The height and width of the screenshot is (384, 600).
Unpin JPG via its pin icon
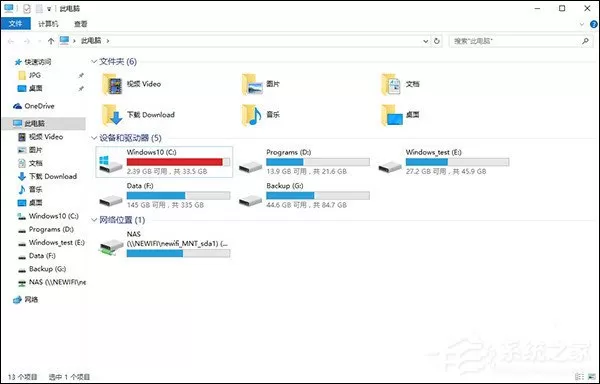point(81,76)
